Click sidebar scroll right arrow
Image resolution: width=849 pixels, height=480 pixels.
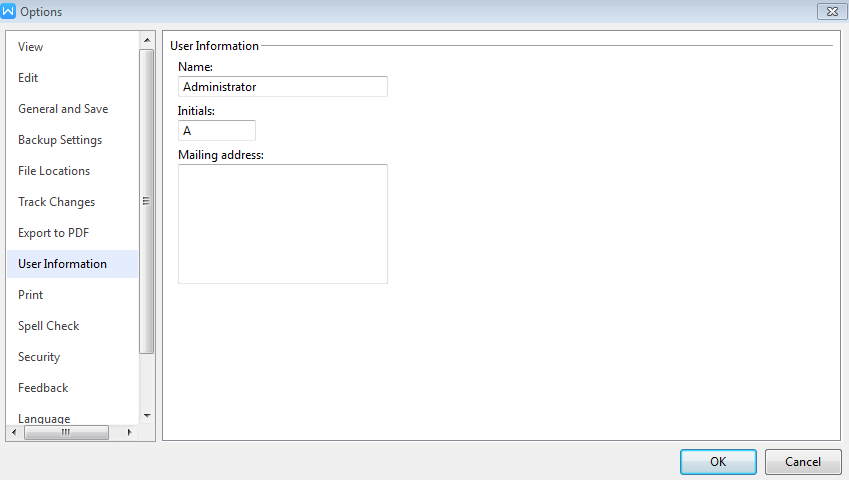129,432
